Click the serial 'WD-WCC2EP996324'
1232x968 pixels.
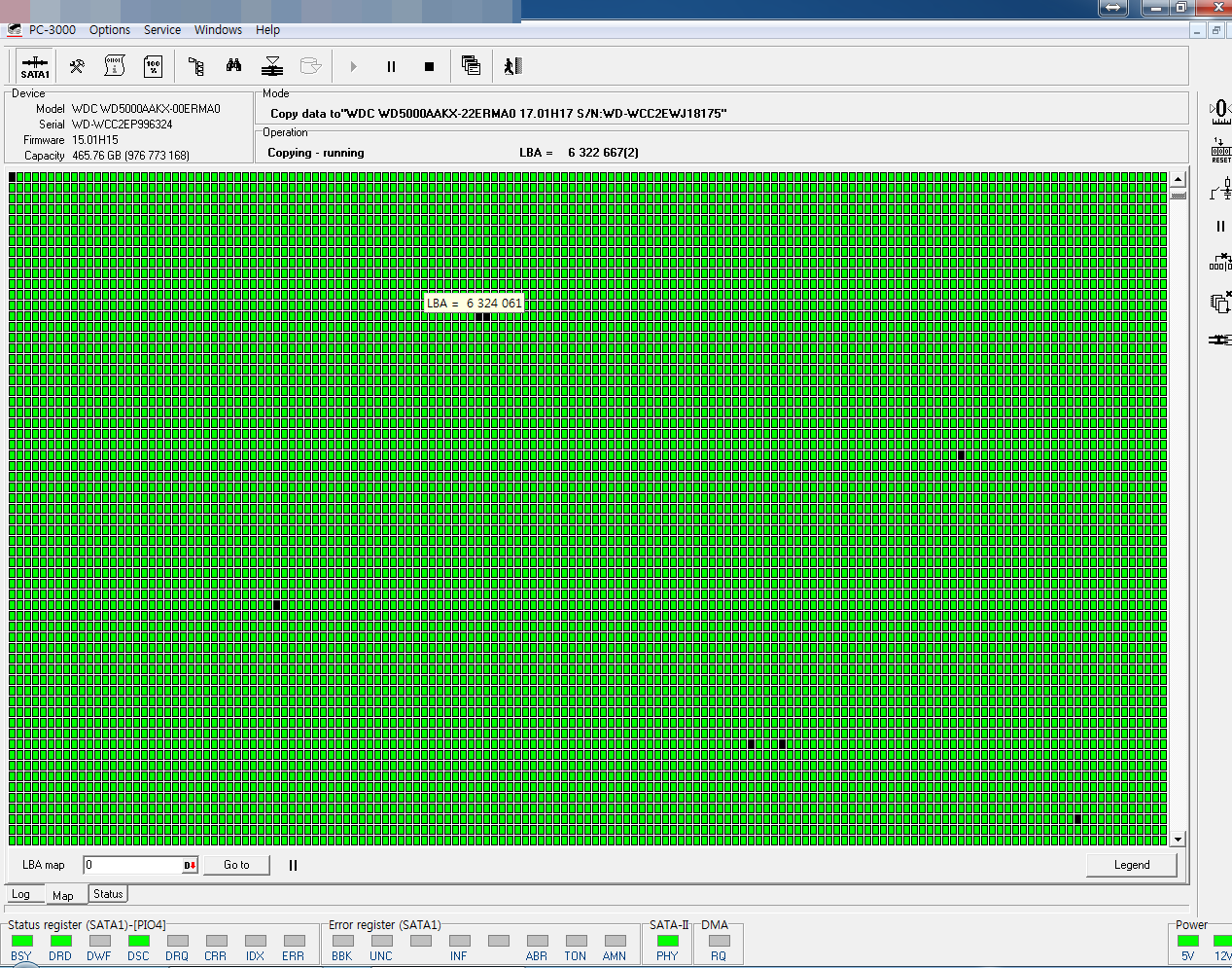[122, 125]
